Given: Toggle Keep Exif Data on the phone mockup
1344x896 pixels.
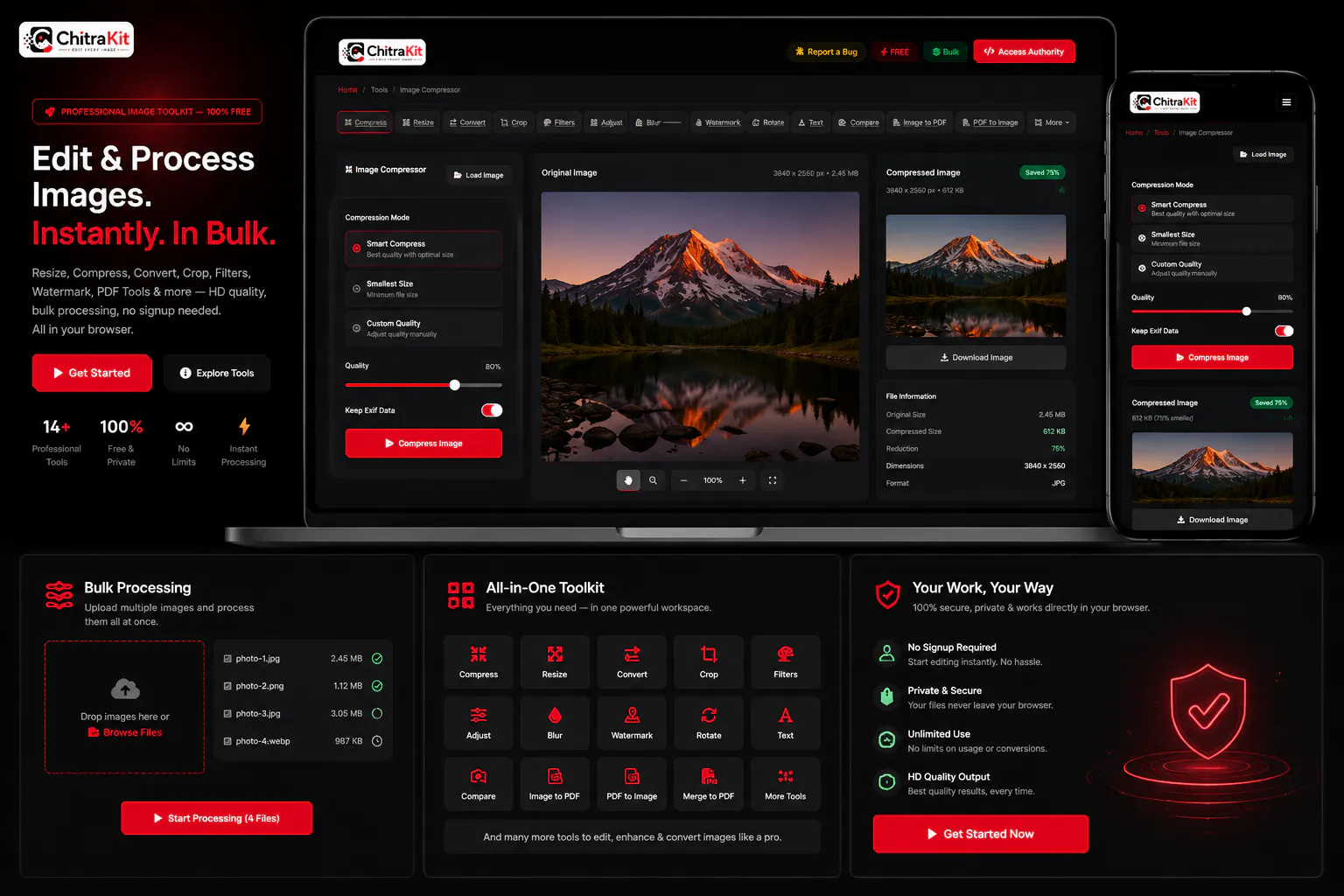Looking at the screenshot, I should click(x=1284, y=331).
